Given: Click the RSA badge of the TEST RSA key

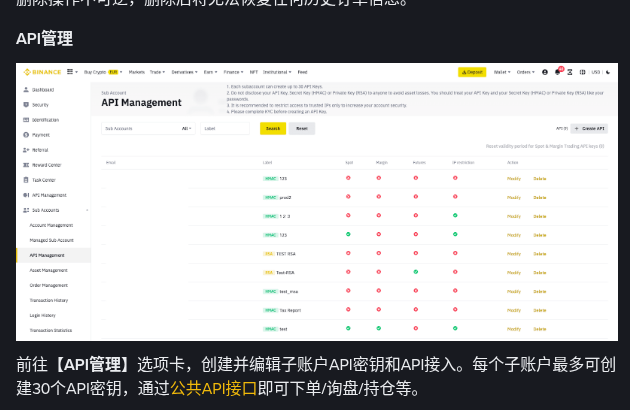Looking at the screenshot, I should (268, 254).
